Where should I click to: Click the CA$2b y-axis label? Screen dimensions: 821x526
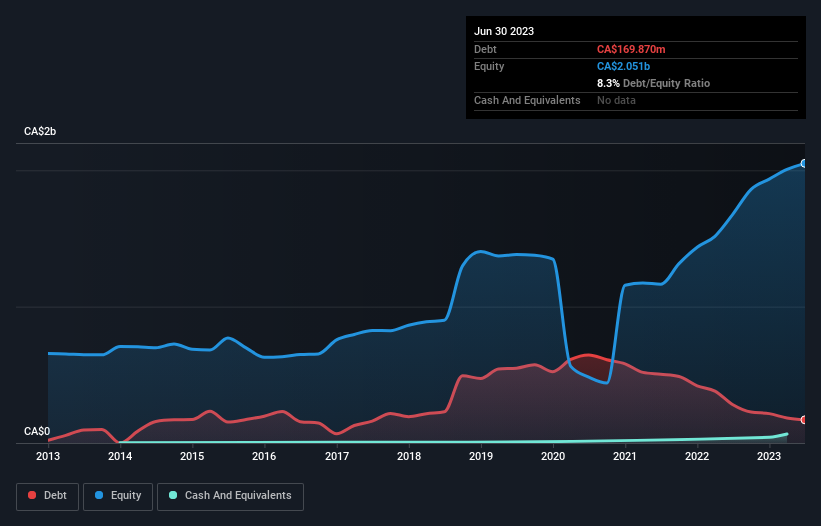click(x=40, y=131)
